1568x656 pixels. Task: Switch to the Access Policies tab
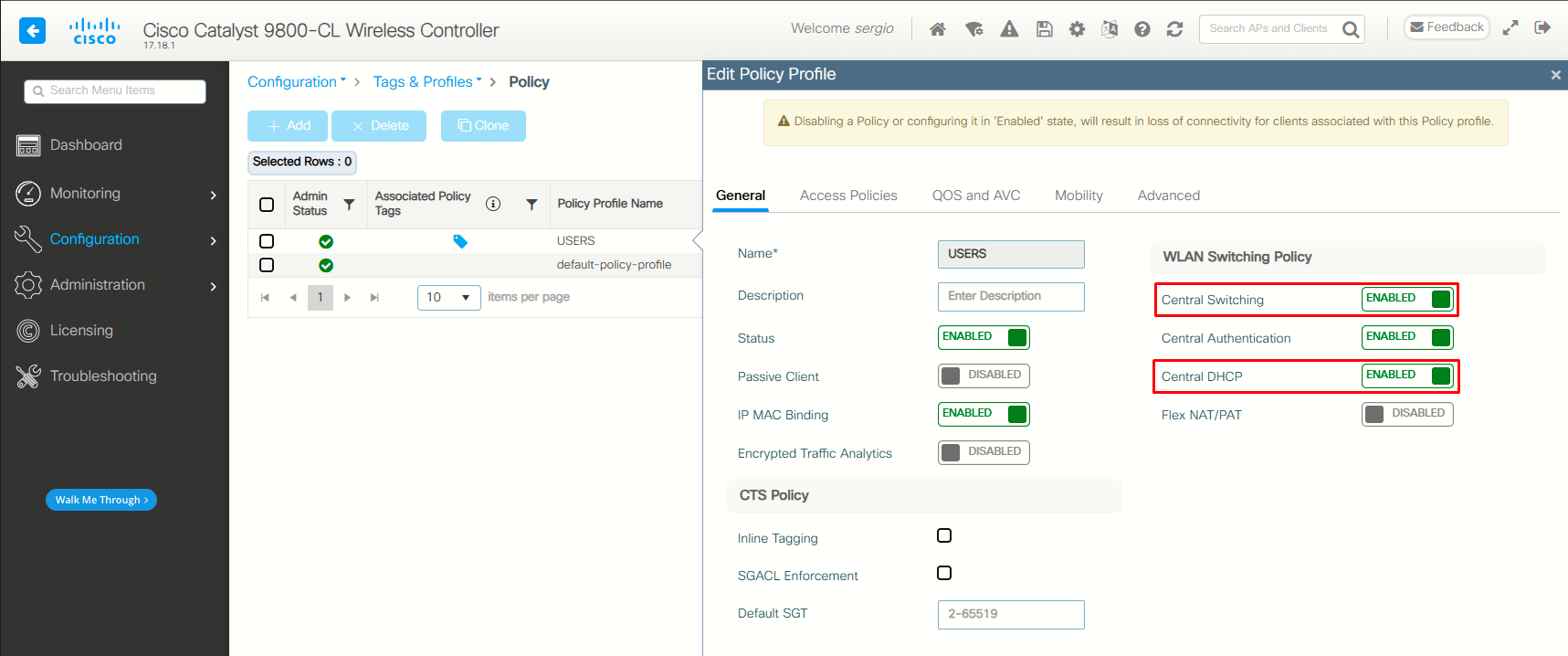[x=848, y=196]
